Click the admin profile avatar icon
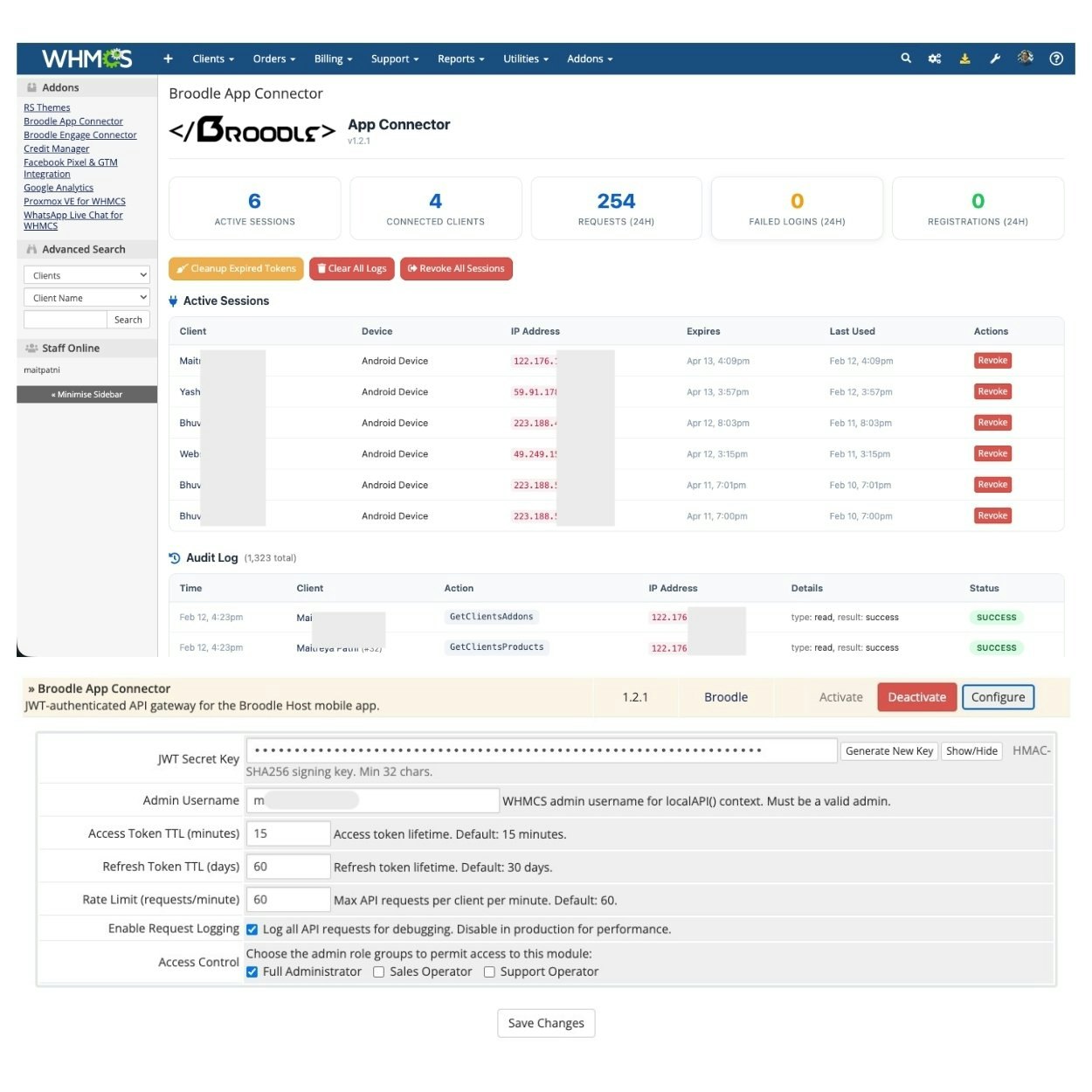 1025,59
